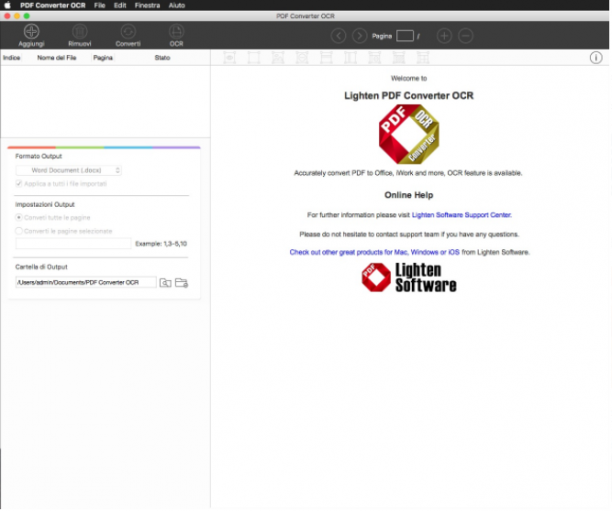
Task: Click the horizontal split area icon
Action: point(326,58)
